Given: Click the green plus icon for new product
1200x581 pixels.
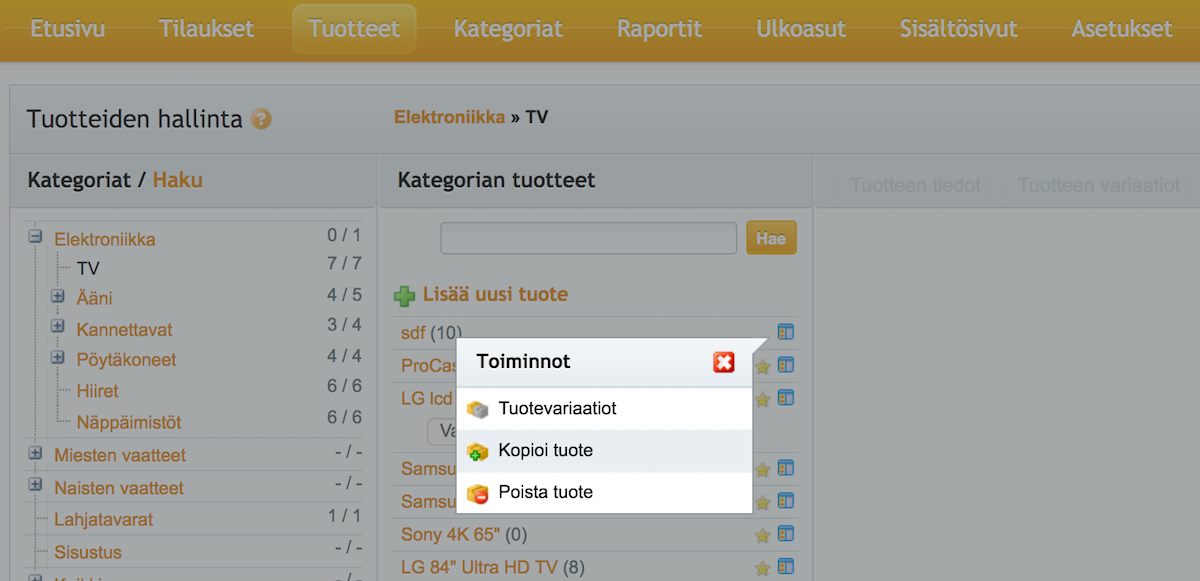Looking at the screenshot, I should (405, 296).
